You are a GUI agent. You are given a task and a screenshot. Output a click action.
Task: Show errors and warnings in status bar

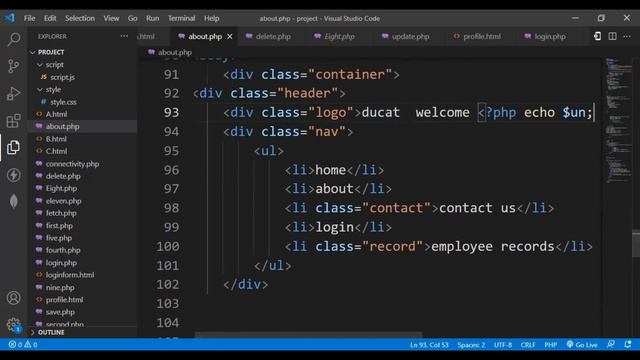(x=23, y=344)
